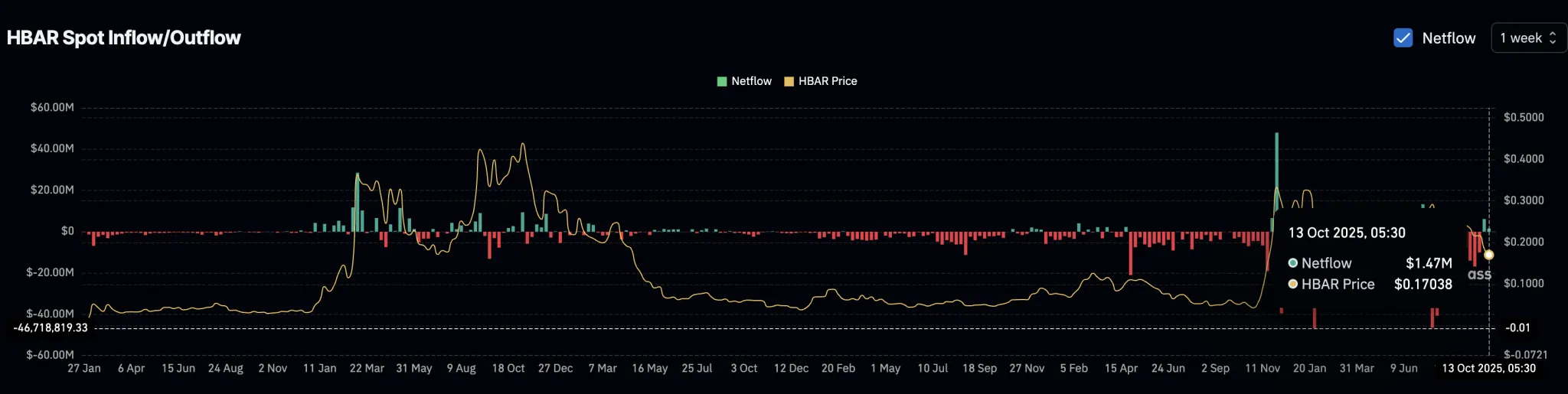Uncheck the Netflow checkbox
This screenshot has height=394, width=1568.
pyautogui.click(x=1403, y=37)
